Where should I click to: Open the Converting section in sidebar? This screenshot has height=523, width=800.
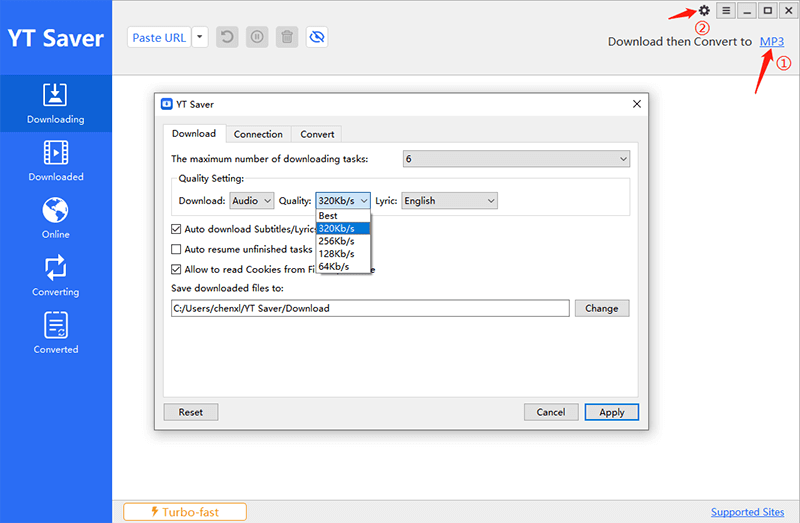point(56,276)
